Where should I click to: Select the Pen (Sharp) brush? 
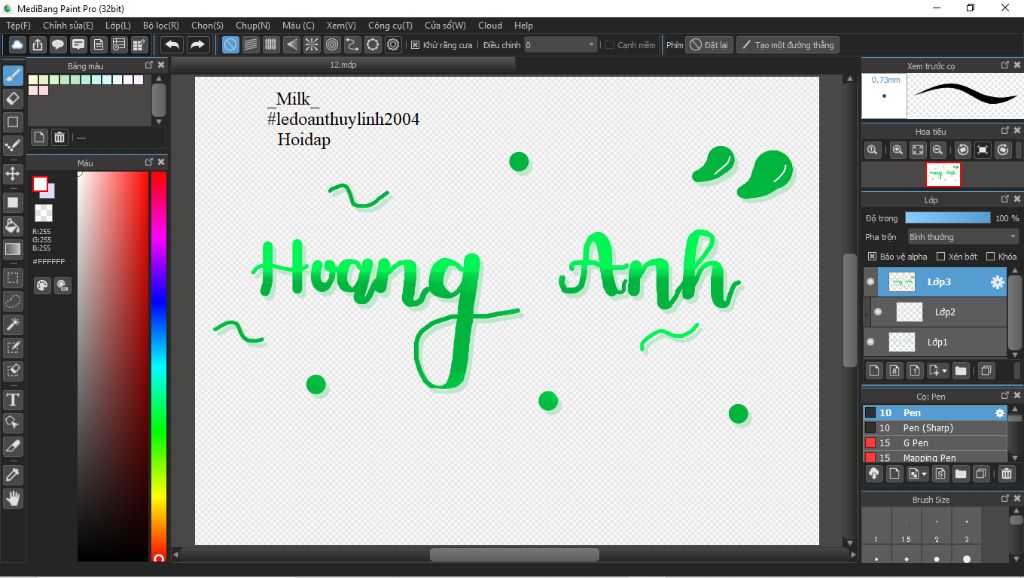click(935, 428)
